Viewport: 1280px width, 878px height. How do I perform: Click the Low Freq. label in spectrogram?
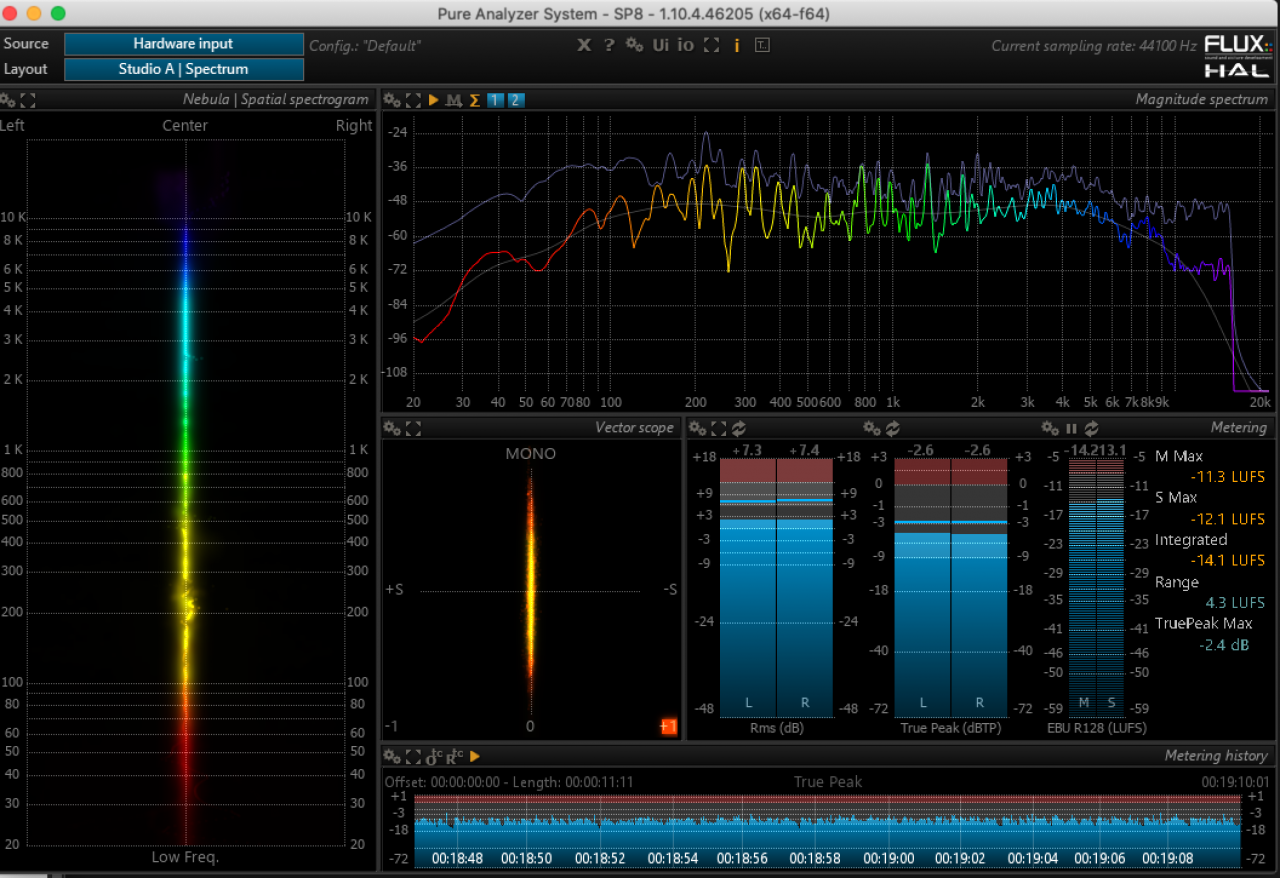pos(185,857)
